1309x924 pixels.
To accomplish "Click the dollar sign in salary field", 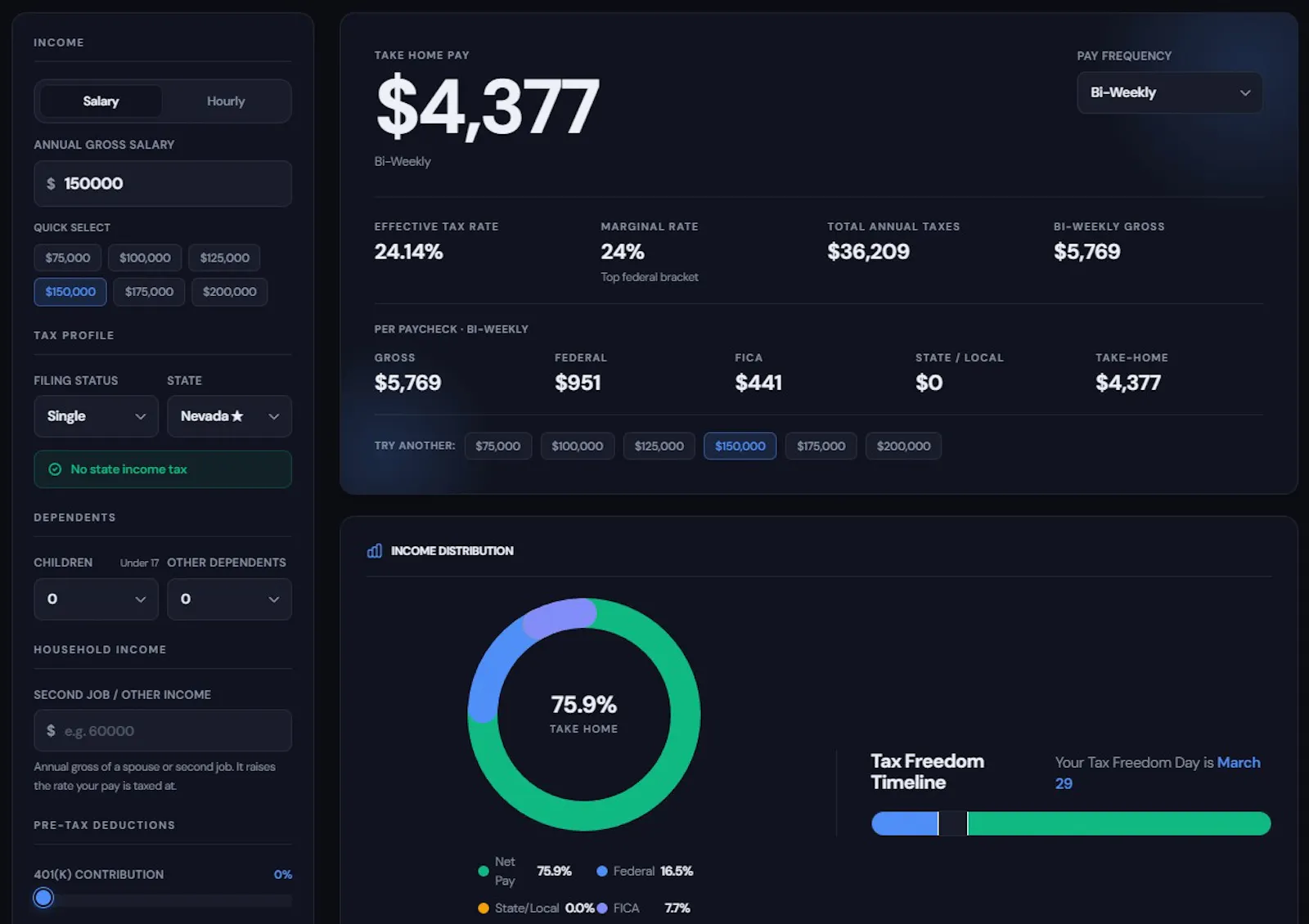I will 51,184.
